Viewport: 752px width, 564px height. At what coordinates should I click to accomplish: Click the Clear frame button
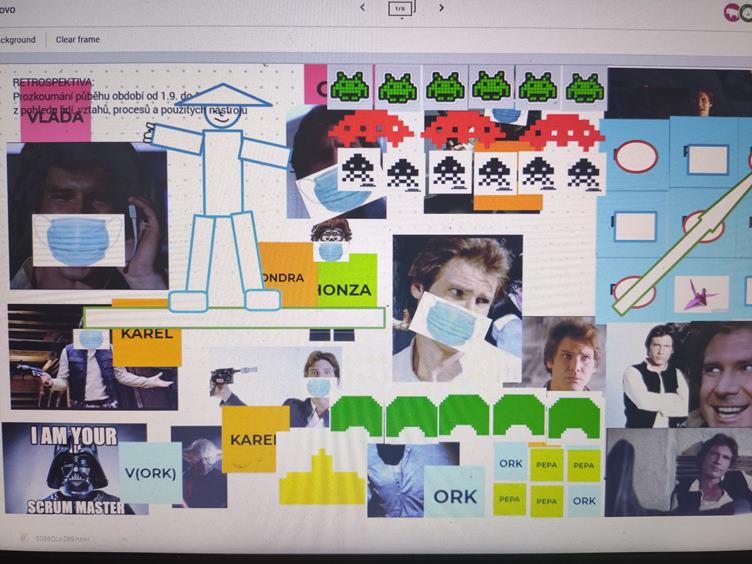coord(78,40)
